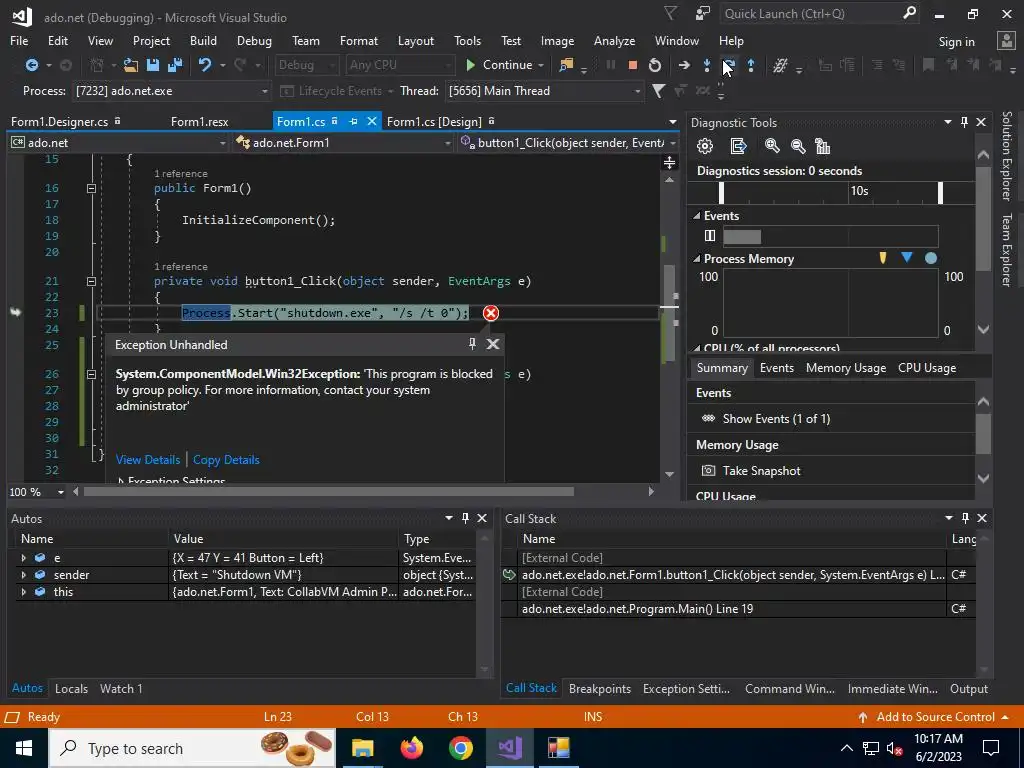Close the Exception Unhandled popup
The height and width of the screenshot is (768, 1024).
click(493, 344)
